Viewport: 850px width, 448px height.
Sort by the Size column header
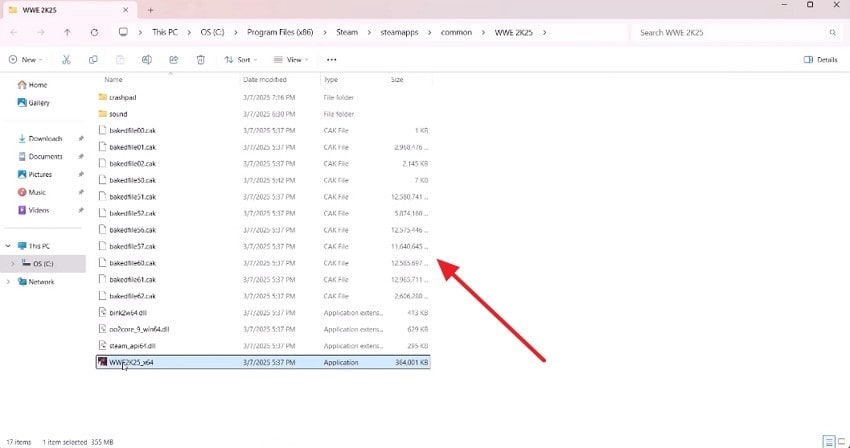397,80
